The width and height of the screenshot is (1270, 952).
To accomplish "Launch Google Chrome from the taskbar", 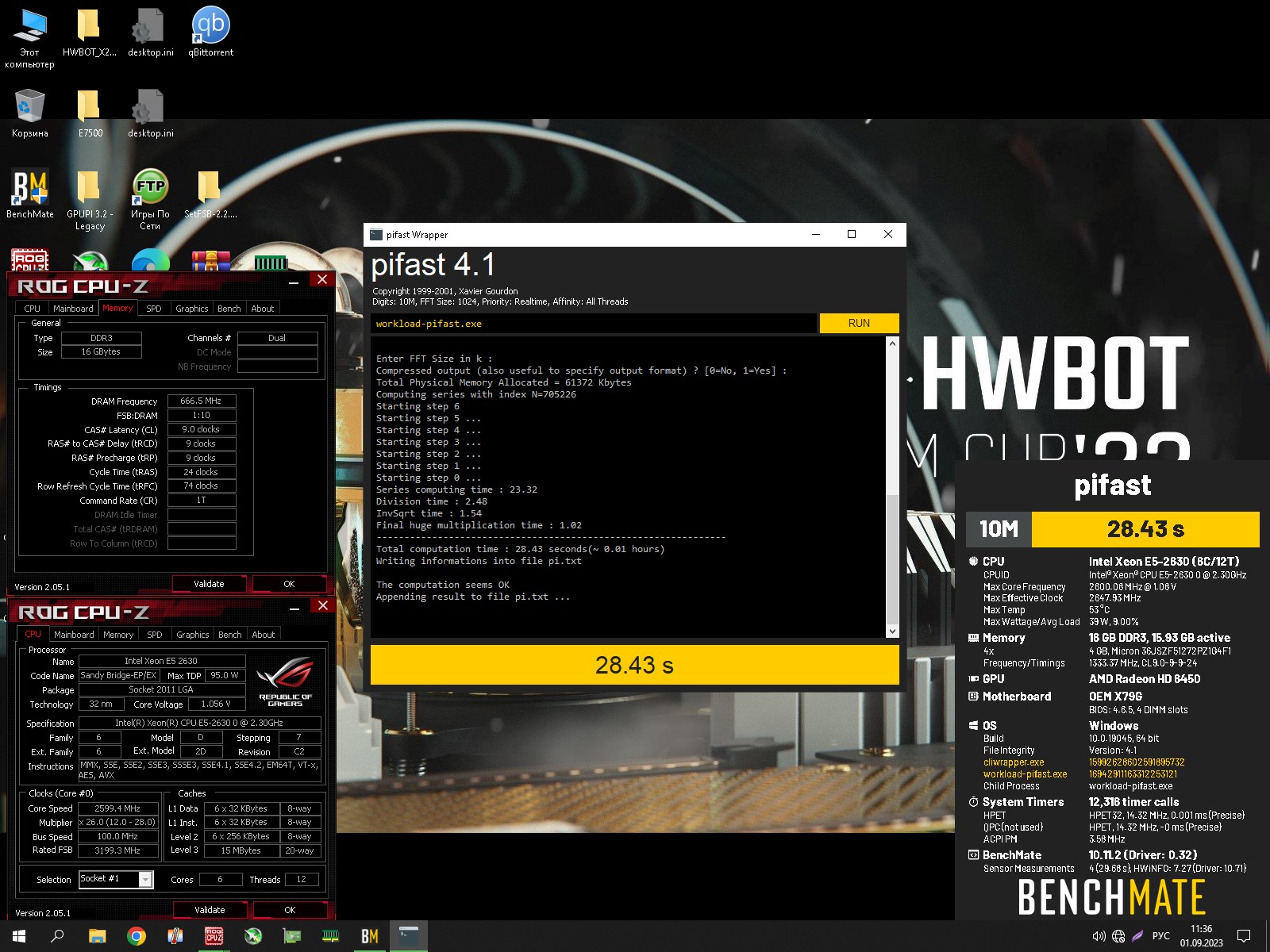I will (136, 936).
